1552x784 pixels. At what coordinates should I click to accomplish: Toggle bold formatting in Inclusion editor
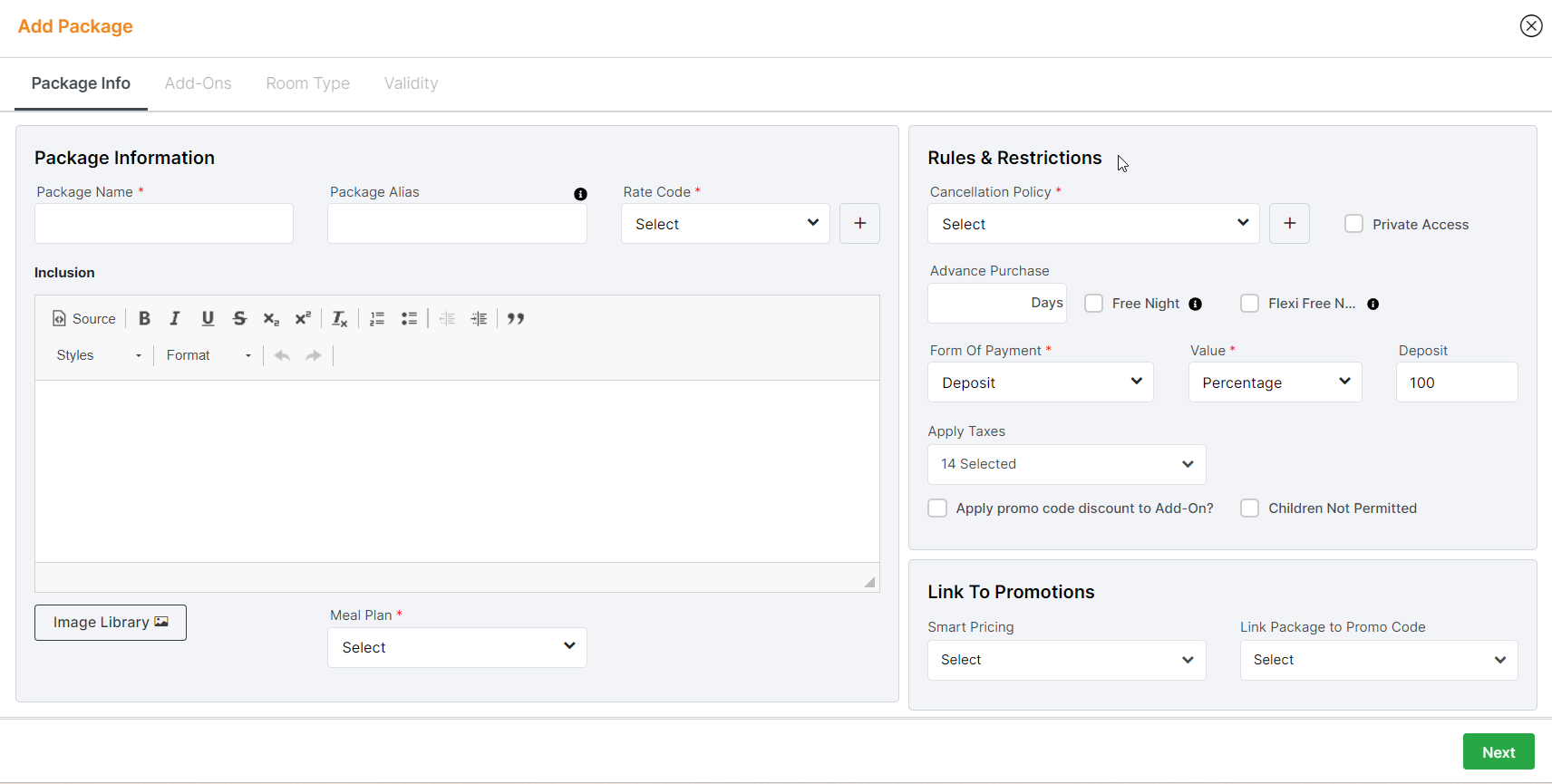click(x=144, y=318)
